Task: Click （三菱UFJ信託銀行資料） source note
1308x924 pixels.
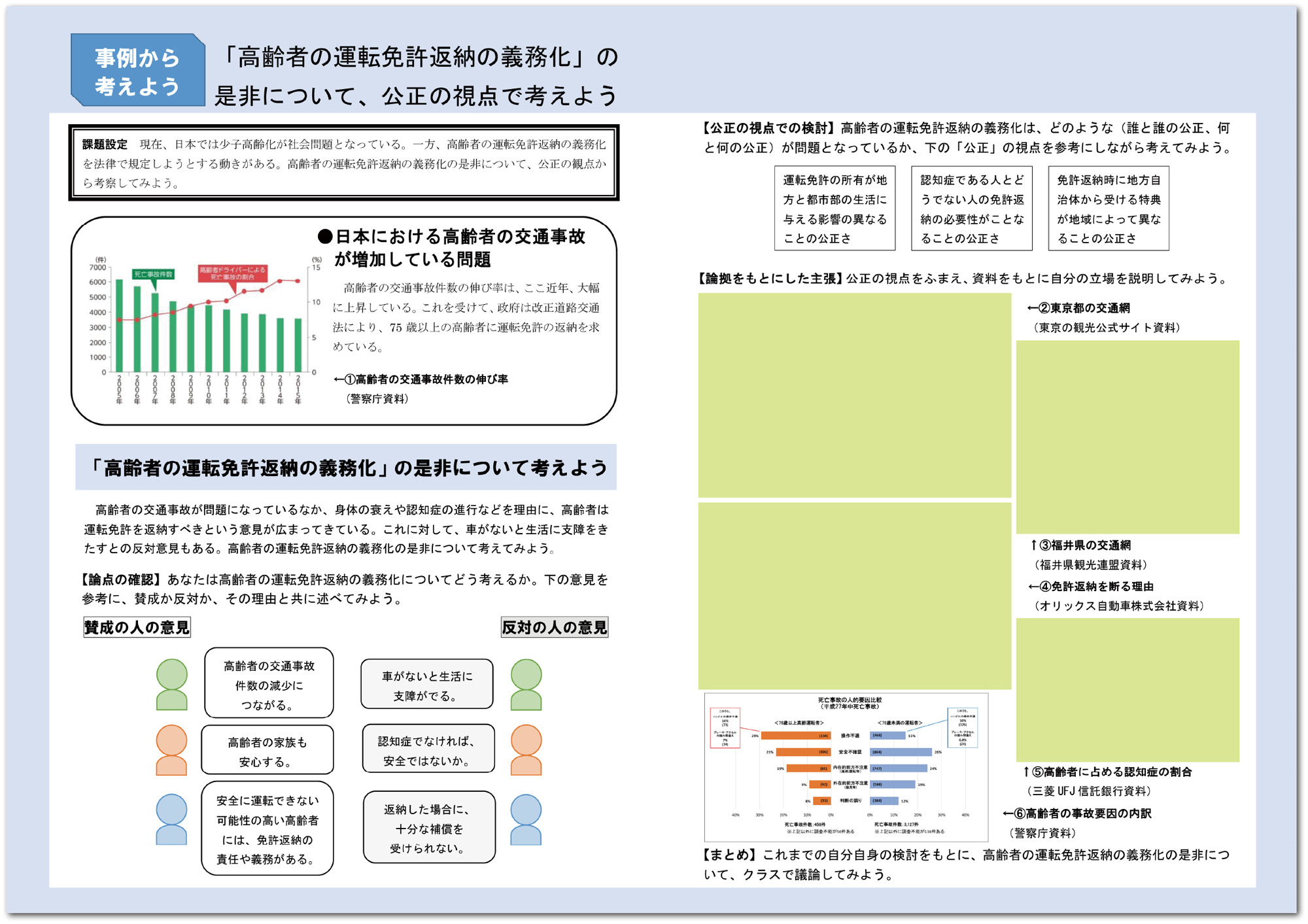Action: (x=1088, y=791)
